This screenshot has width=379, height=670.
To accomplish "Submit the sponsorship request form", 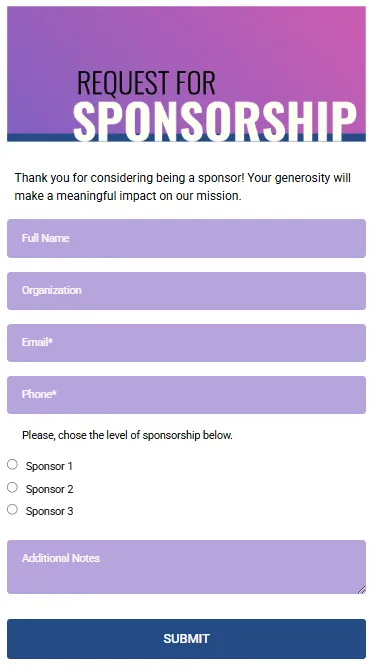I will [x=186, y=639].
